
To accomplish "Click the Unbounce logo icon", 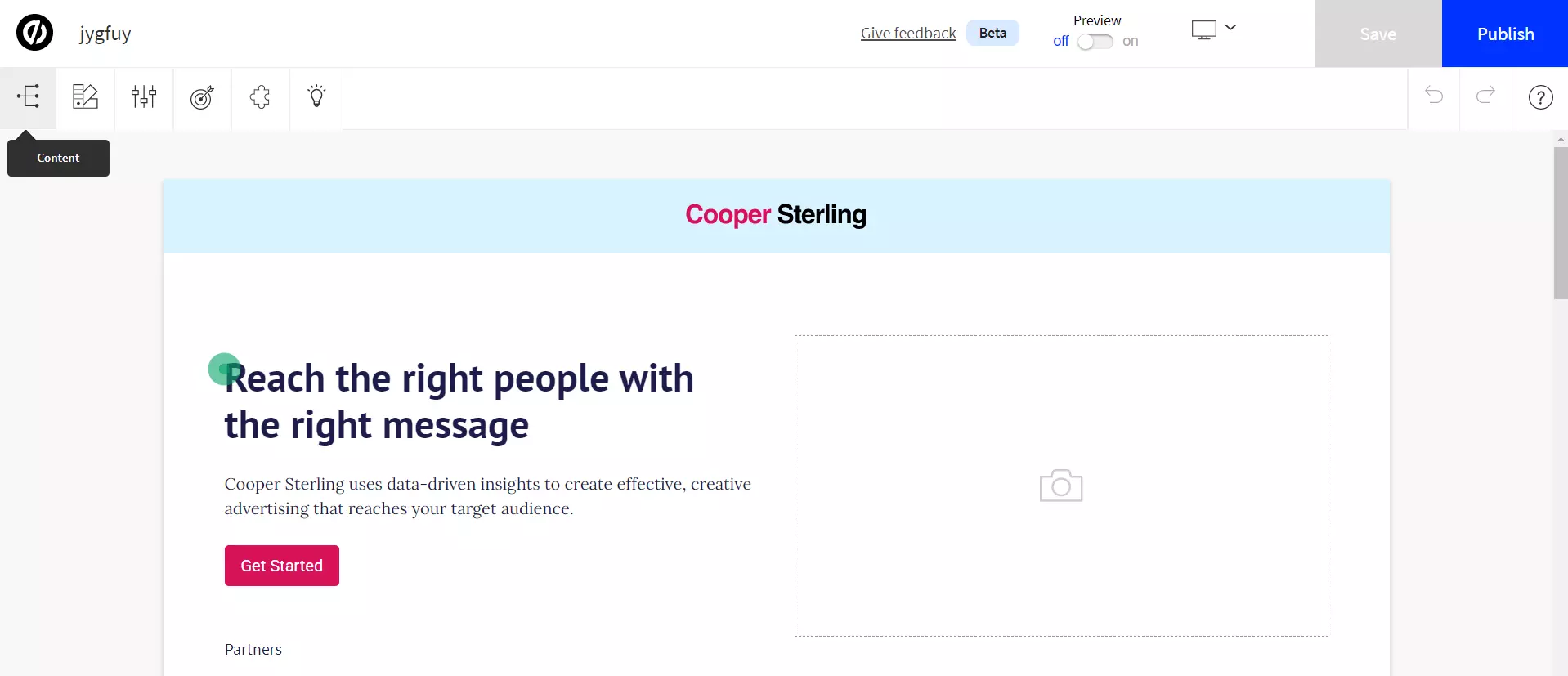I will 34,34.
